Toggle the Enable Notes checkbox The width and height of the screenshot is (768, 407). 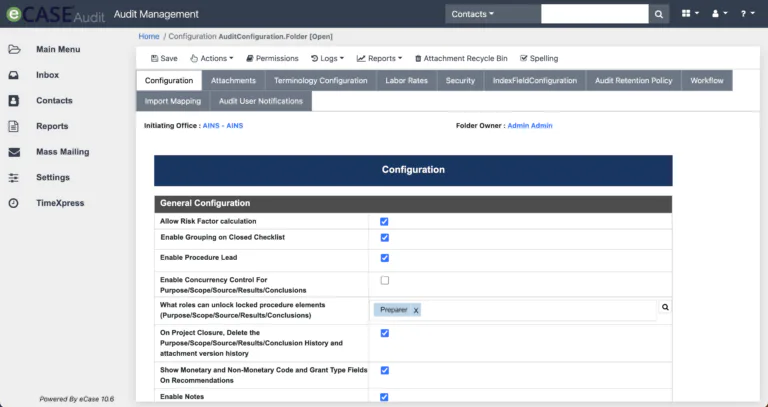coord(384,397)
